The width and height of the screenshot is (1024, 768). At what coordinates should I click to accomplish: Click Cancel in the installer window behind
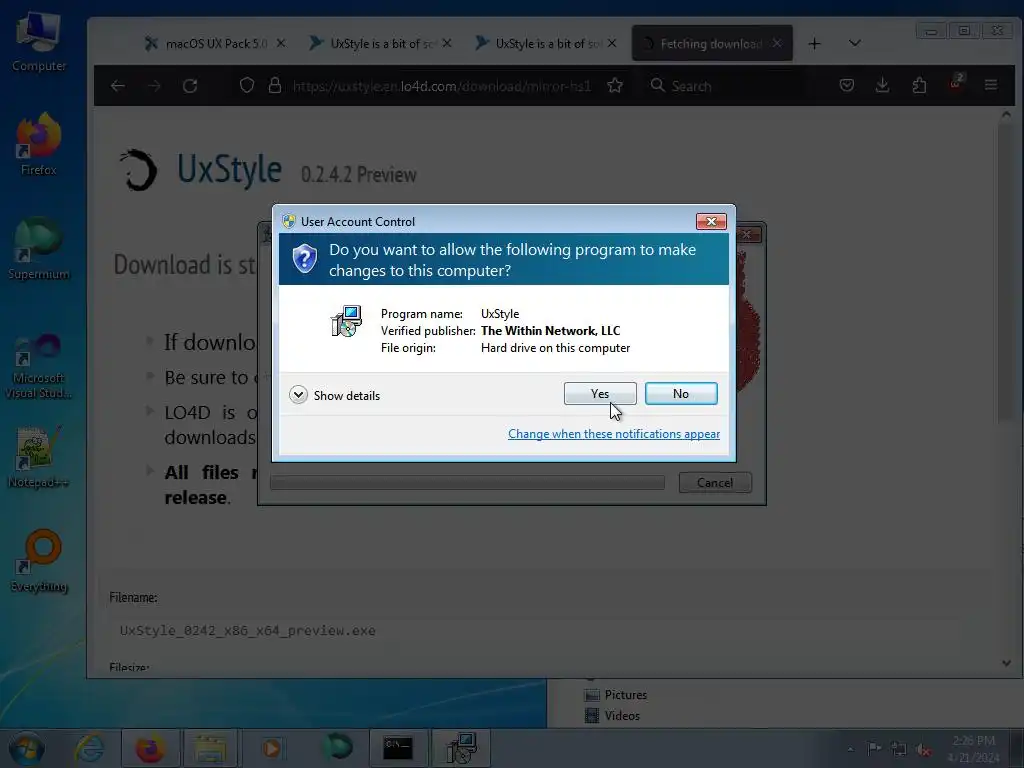click(715, 483)
